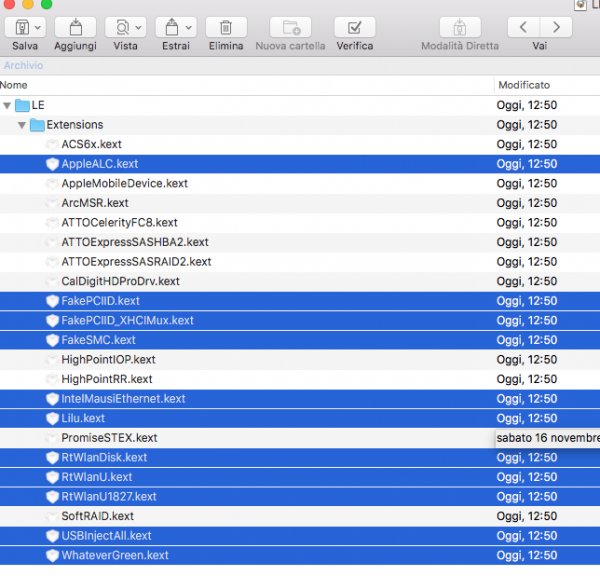Collapse the LE folder disclosure triangle
This screenshot has height=576, width=600.
(8, 105)
